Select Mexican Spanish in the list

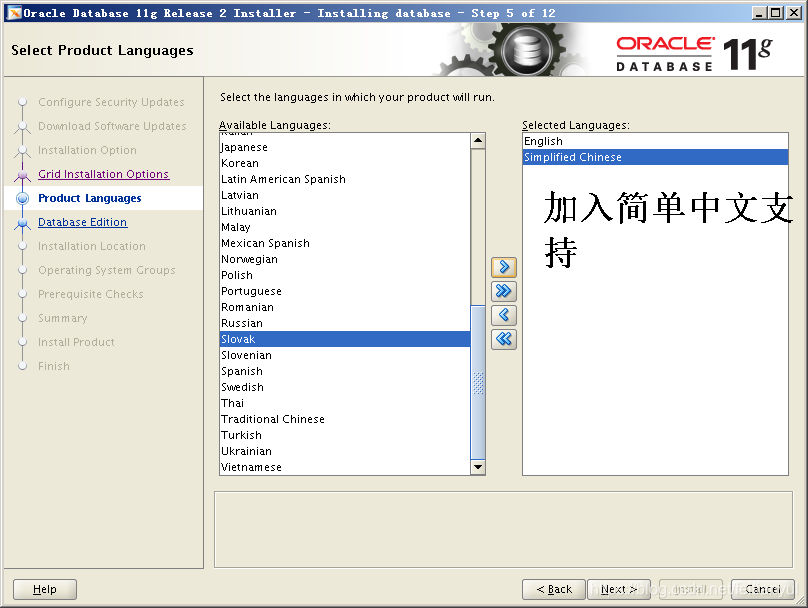click(345, 243)
